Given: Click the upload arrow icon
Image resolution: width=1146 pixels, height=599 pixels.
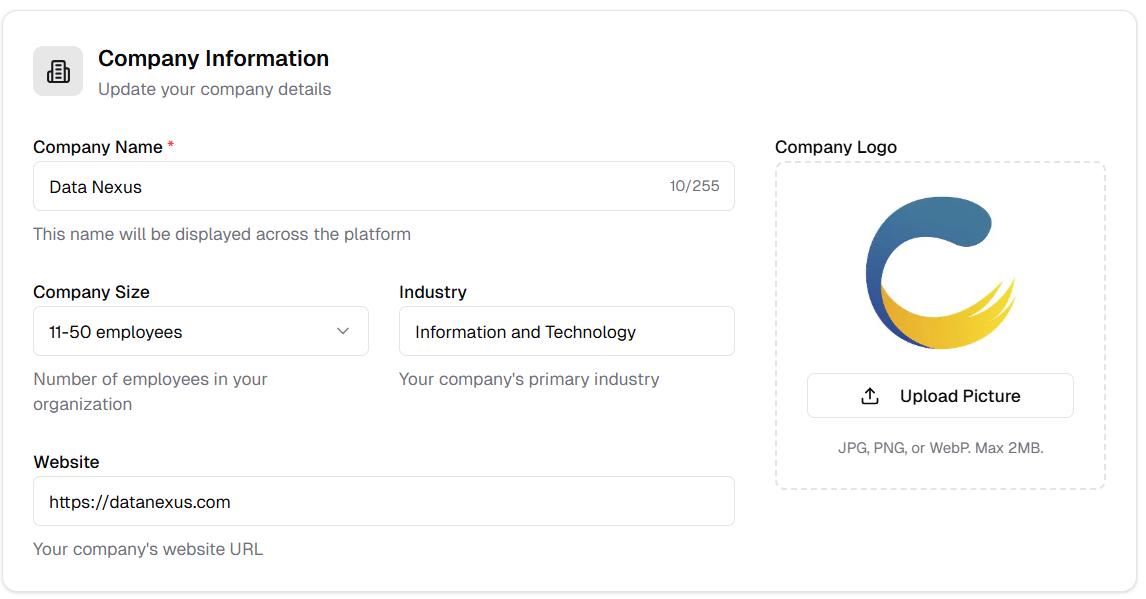Looking at the screenshot, I should click(870, 396).
